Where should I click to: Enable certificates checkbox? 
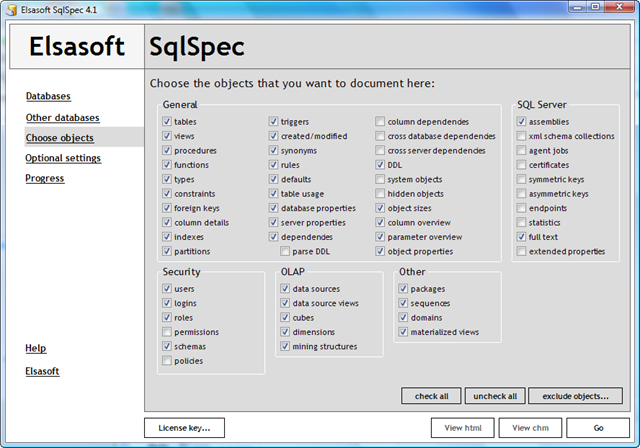(521, 164)
